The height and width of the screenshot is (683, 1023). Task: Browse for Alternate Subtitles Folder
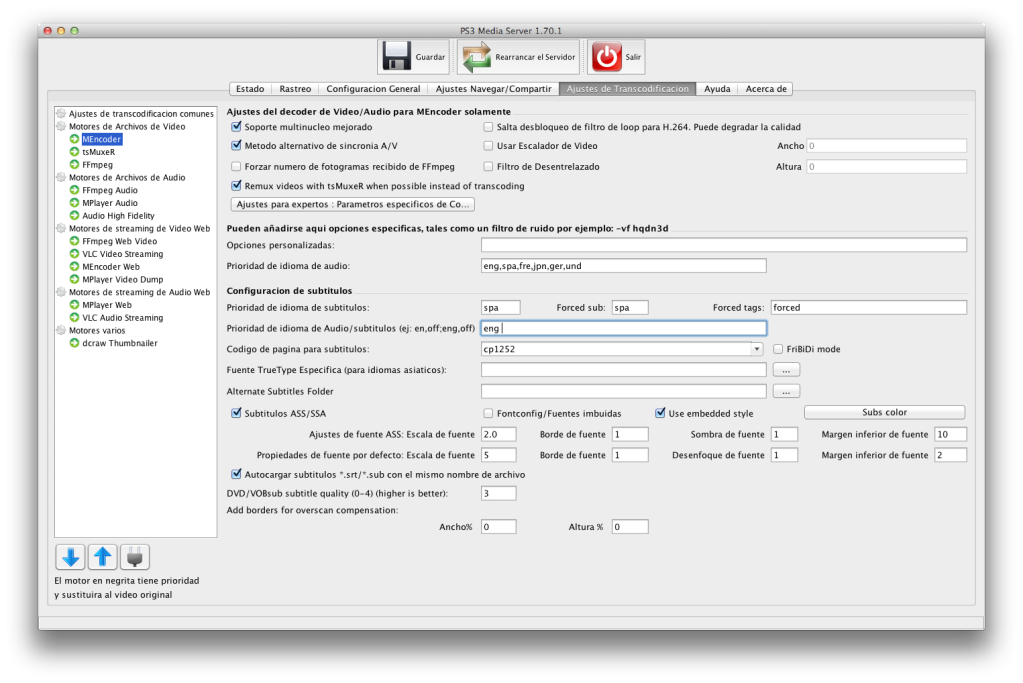[786, 391]
